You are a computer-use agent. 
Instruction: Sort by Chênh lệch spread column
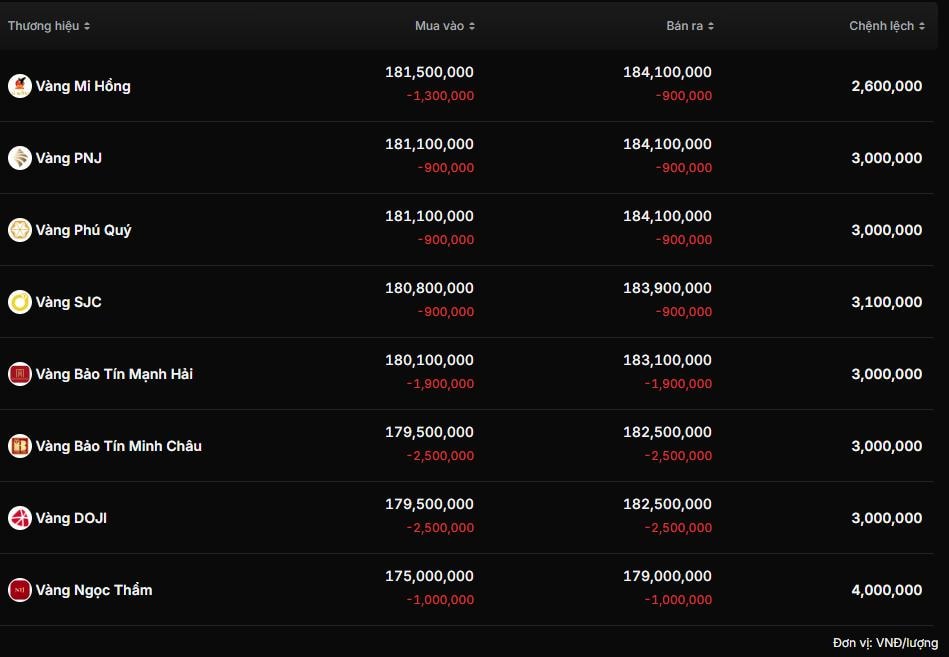[887, 26]
